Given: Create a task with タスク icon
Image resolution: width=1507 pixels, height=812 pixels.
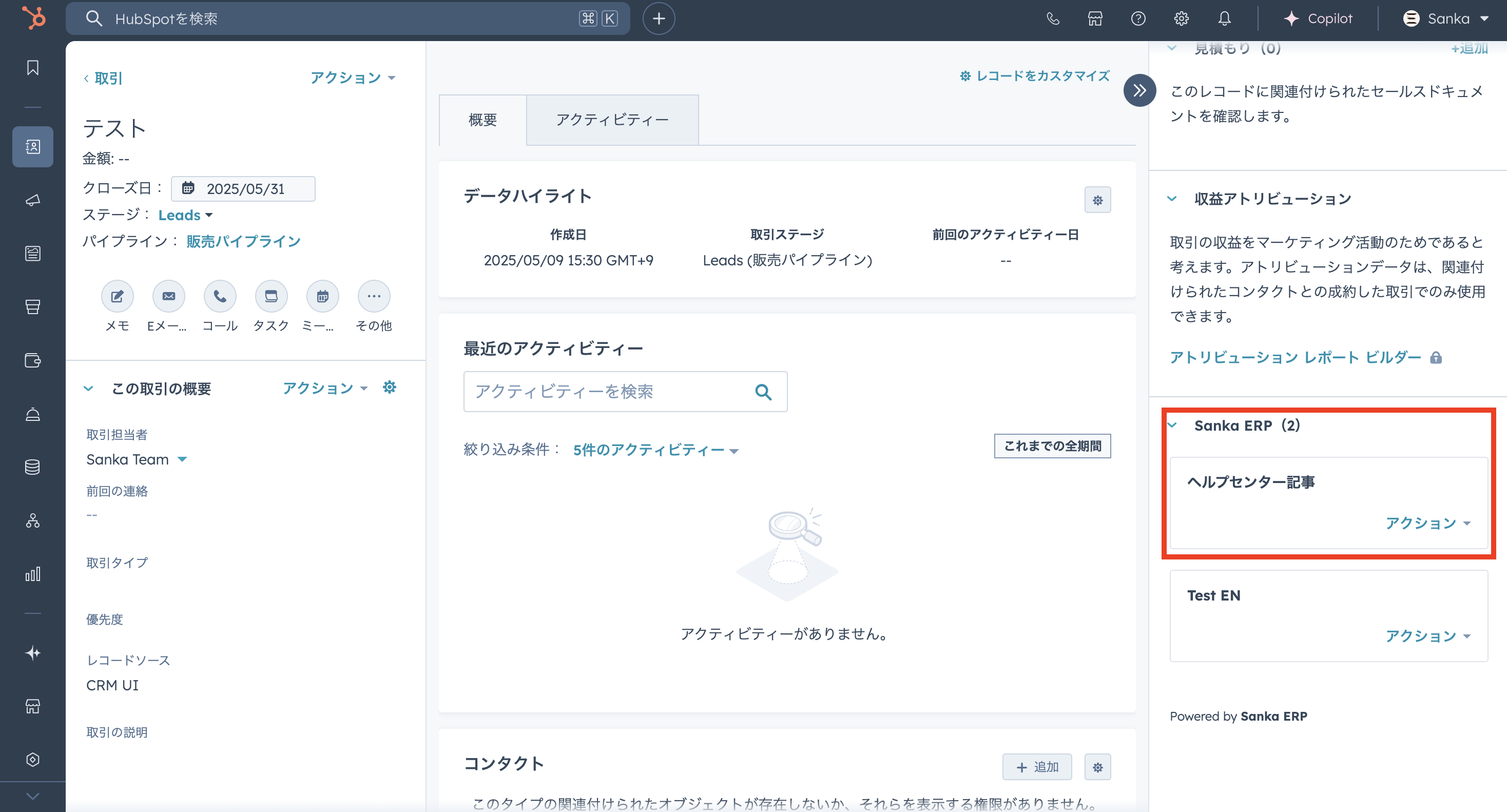Looking at the screenshot, I should [271, 296].
